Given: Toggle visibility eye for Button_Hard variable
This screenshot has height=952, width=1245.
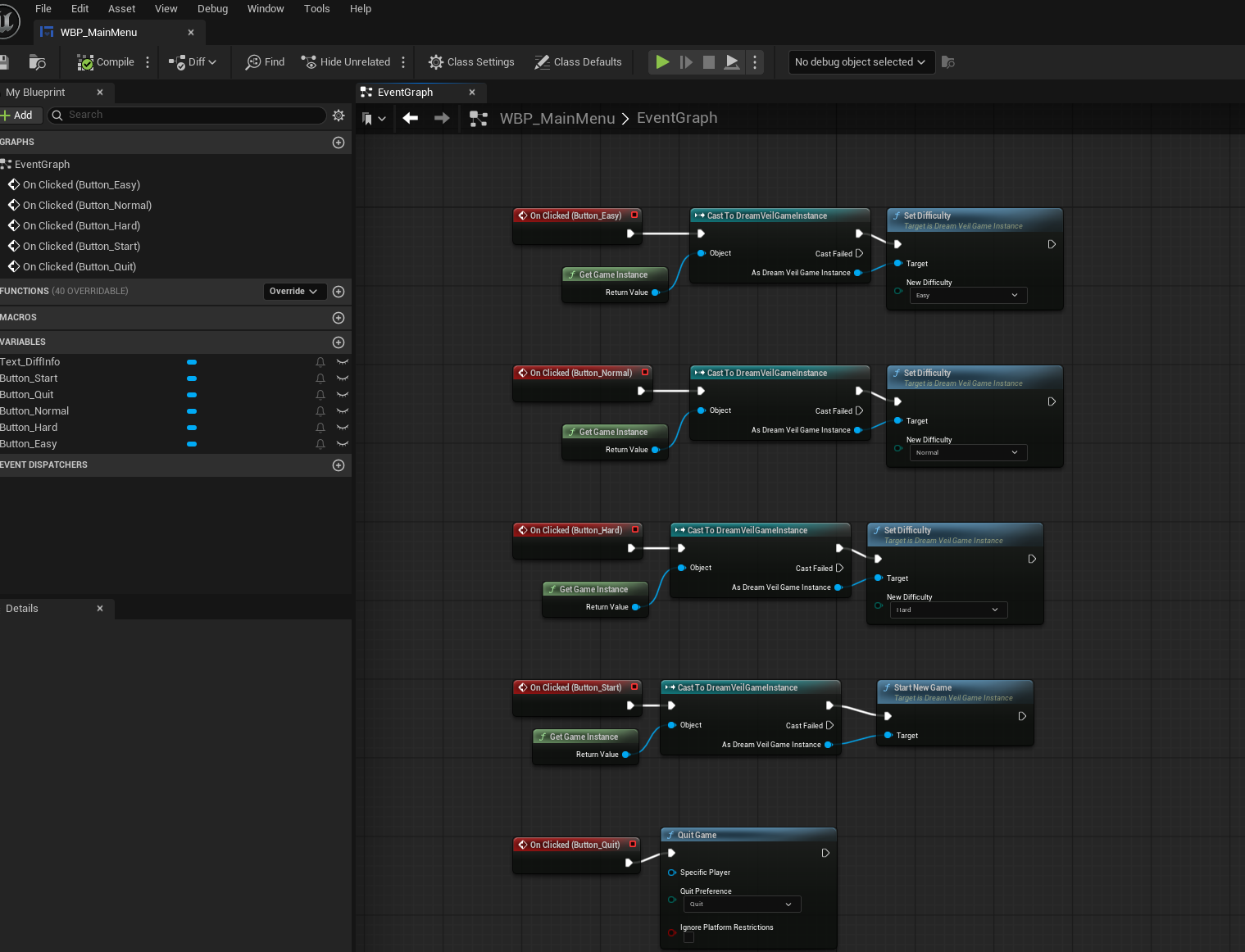Looking at the screenshot, I should tap(343, 428).
